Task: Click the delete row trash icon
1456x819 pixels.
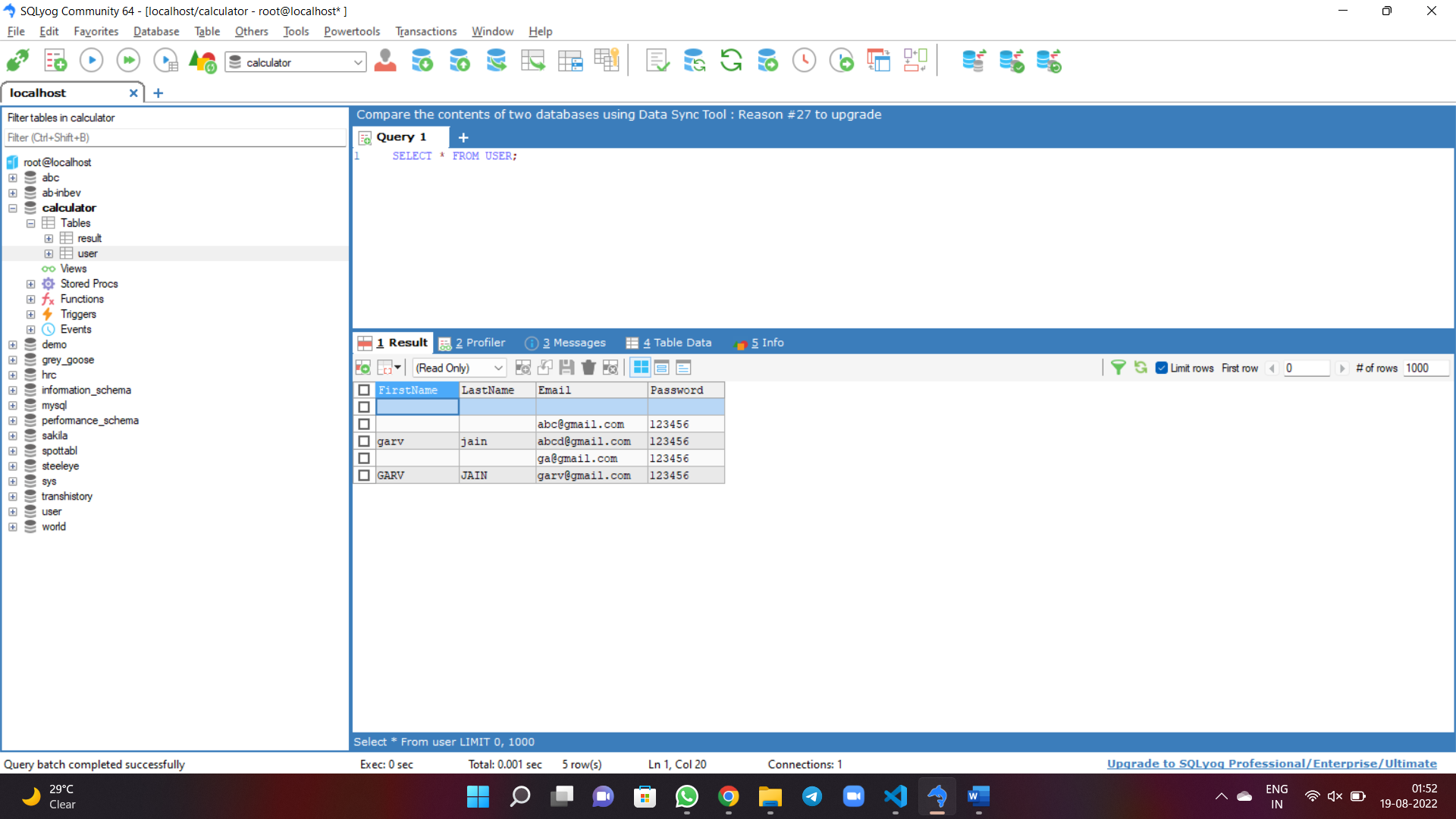Action: [x=588, y=368]
